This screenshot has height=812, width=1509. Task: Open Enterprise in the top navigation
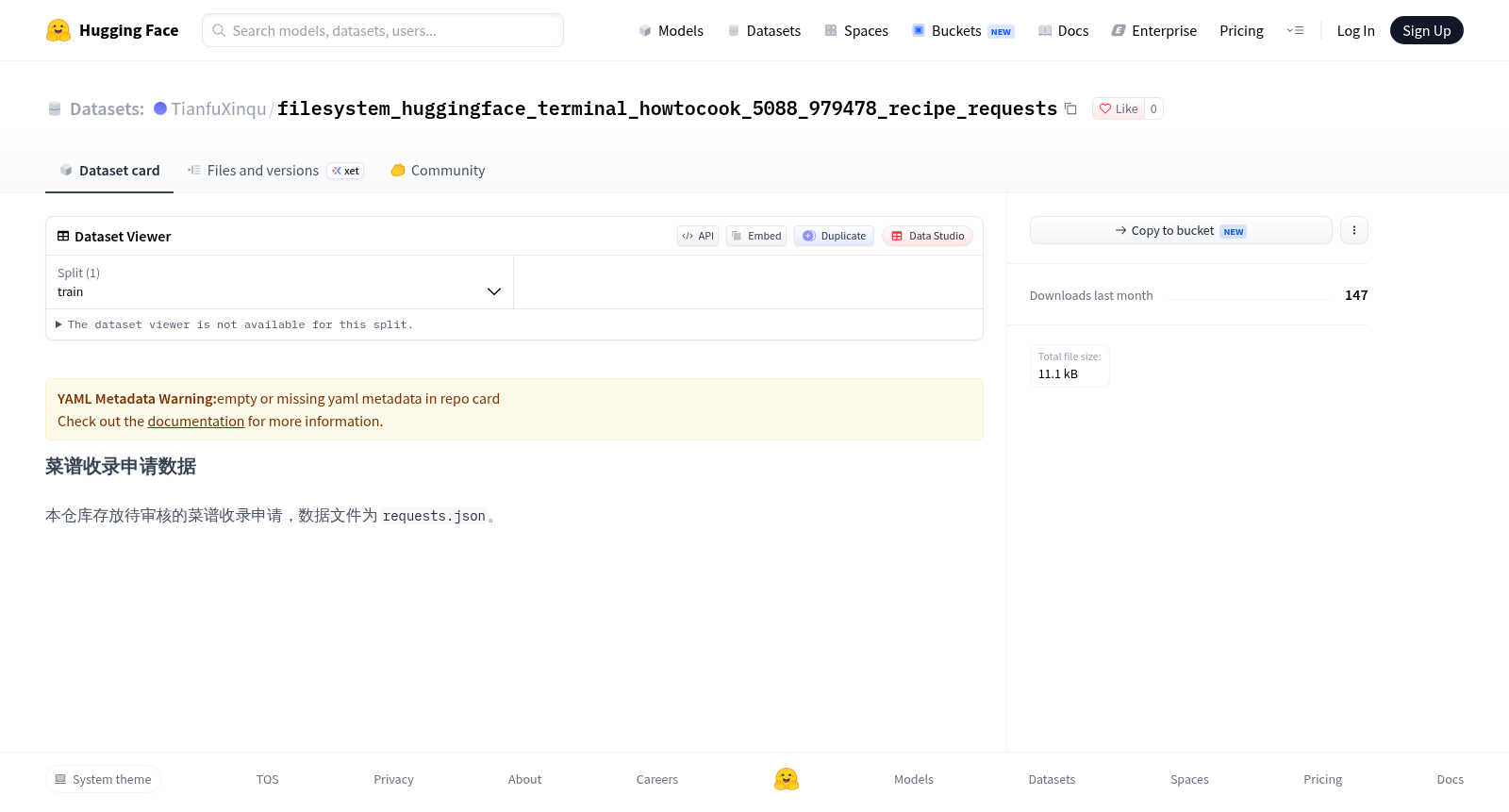pos(1154,30)
